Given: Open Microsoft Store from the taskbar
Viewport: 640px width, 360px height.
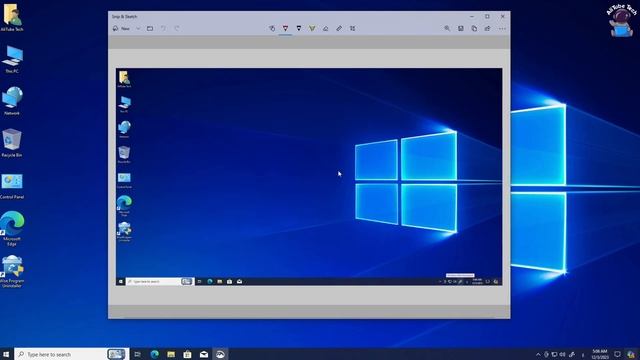Looking at the screenshot, I should click(187, 354).
